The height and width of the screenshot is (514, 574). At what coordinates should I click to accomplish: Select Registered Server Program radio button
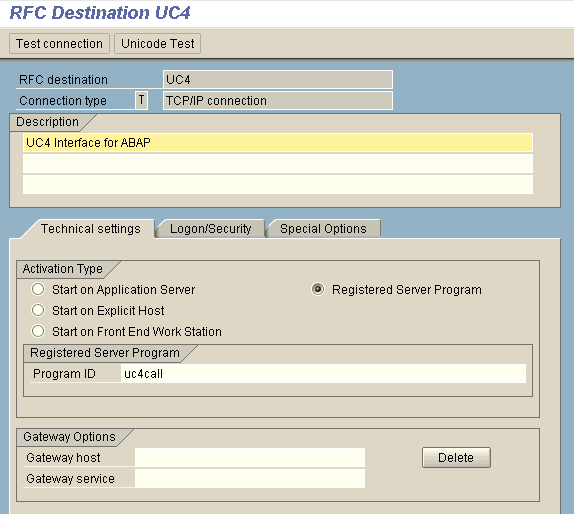point(318,289)
